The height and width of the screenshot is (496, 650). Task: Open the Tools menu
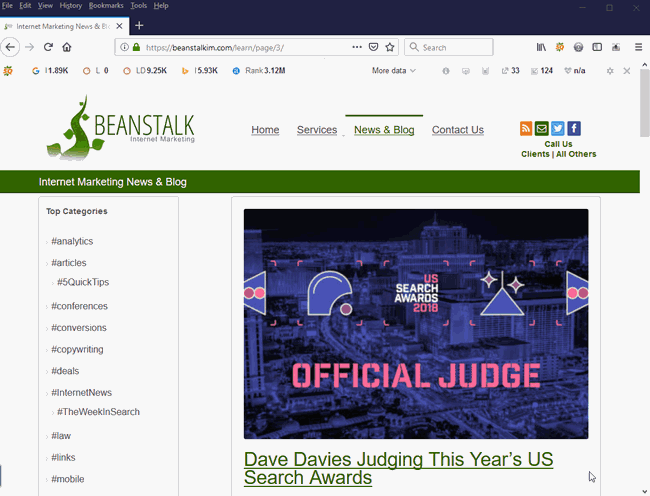(x=138, y=6)
